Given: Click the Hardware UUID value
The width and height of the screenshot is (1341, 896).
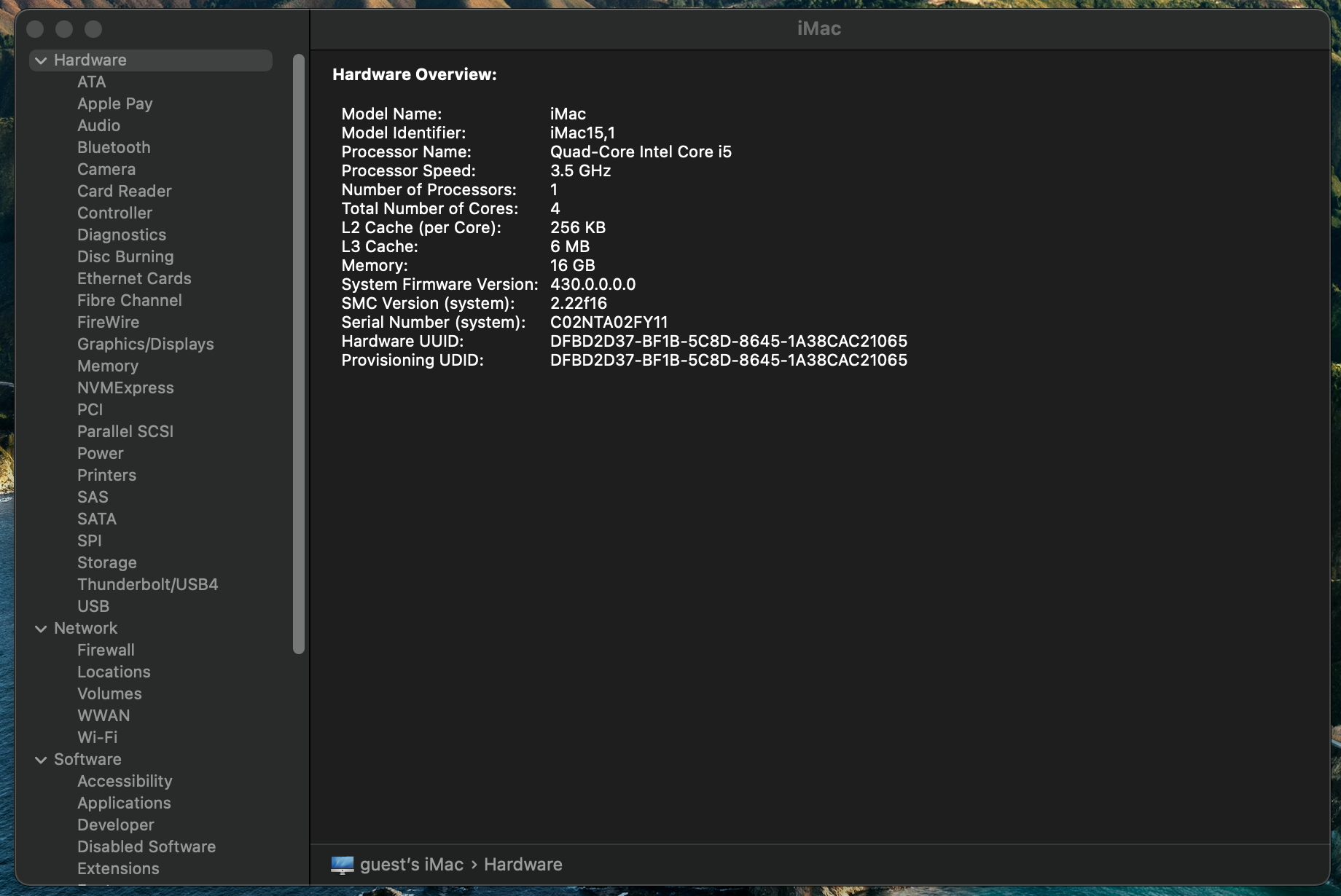Looking at the screenshot, I should [x=729, y=341].
